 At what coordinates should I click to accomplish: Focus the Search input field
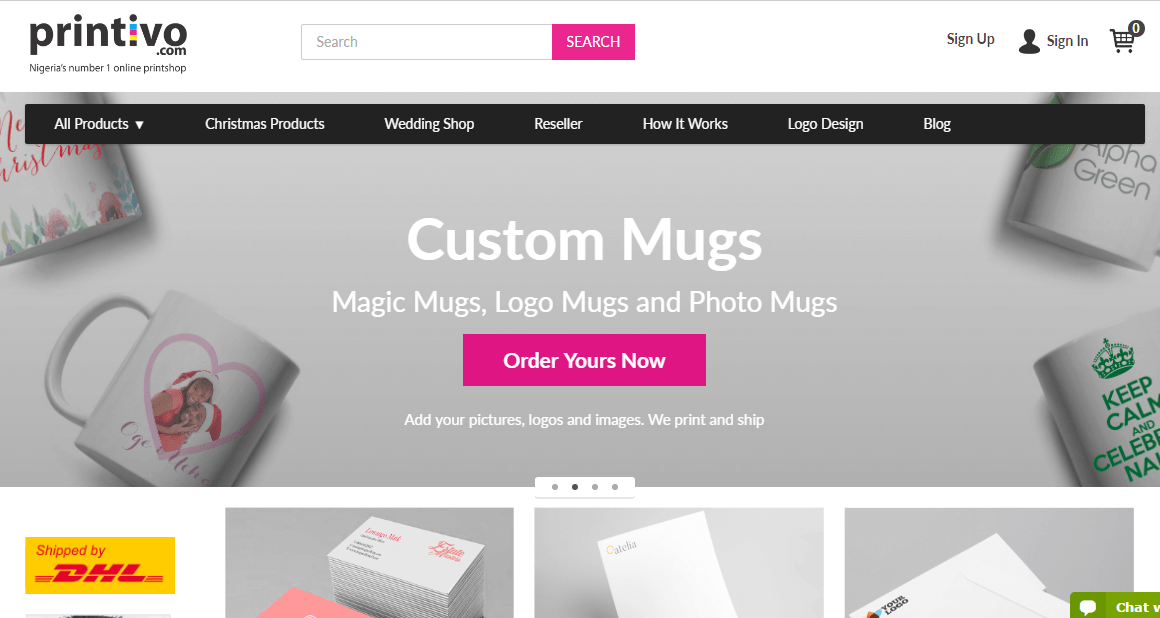427,42
